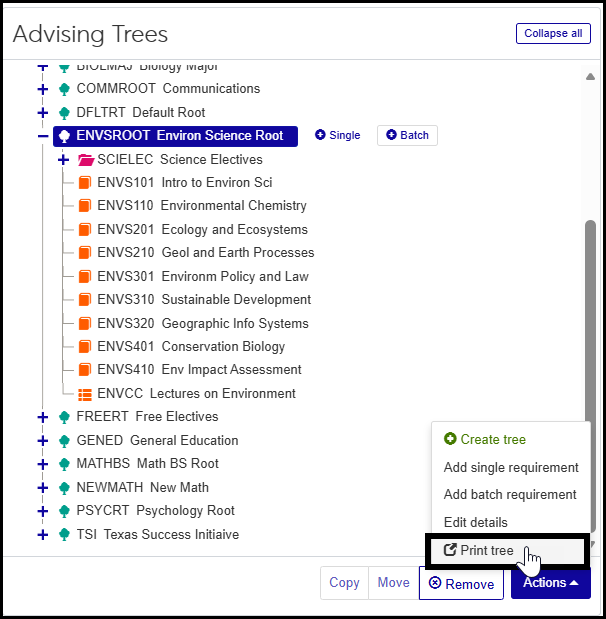Click the ENVS320 course book icon
Image resolution: width=606 pixels, height=619 pixels.
tap(85, 323)
